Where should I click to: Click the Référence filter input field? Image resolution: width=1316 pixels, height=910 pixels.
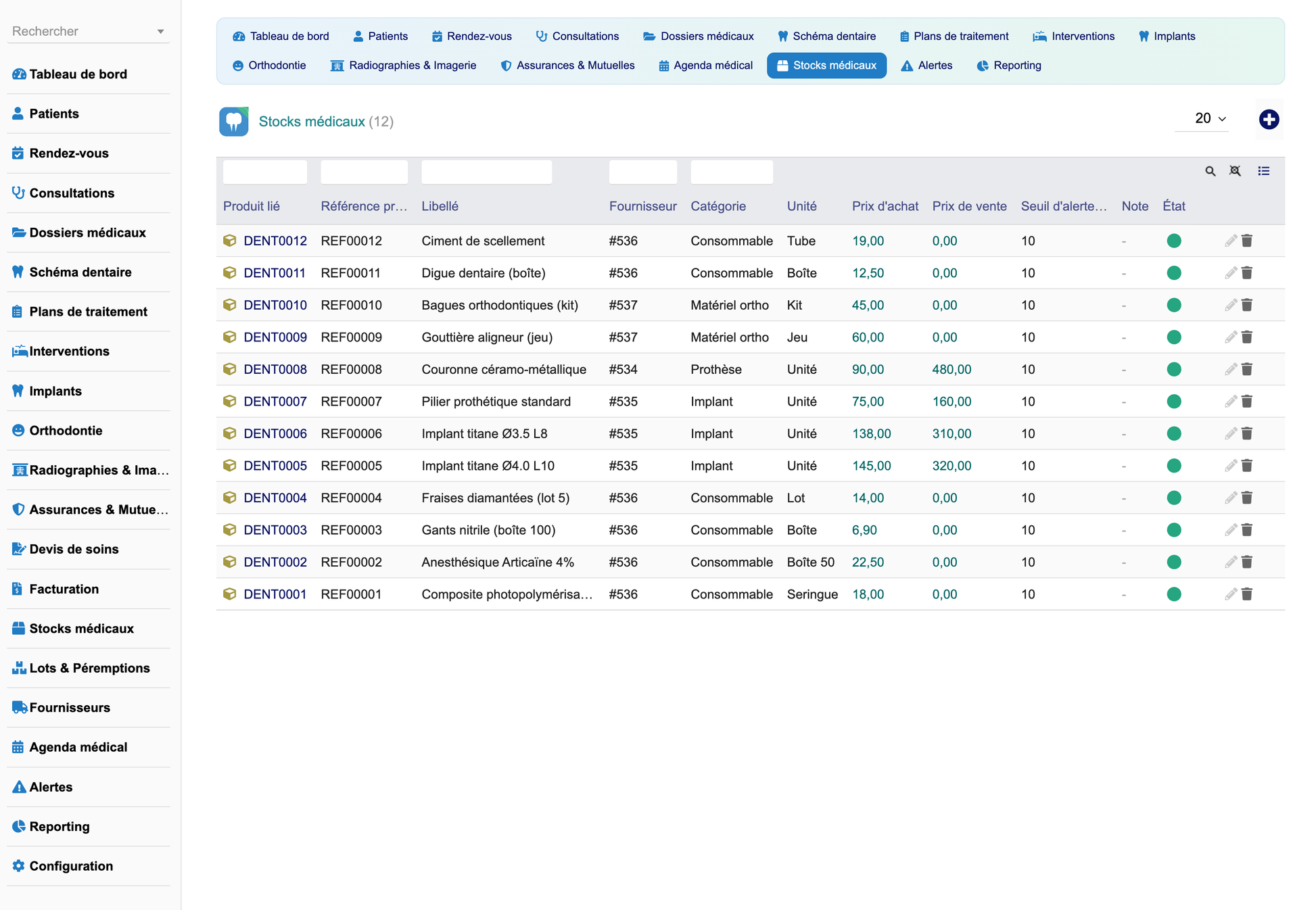coord(365,172)
